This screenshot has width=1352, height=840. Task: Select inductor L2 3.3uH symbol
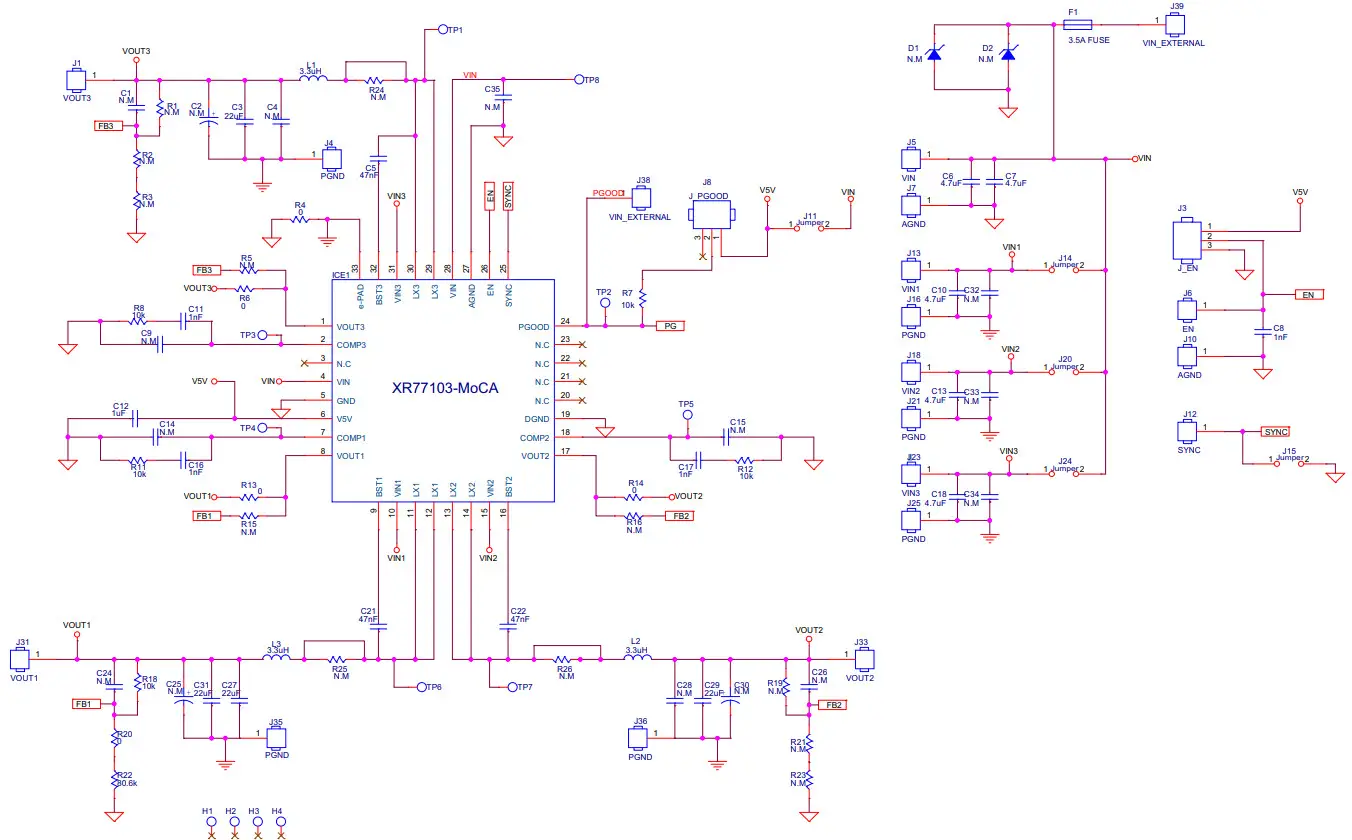pos(636,658)
